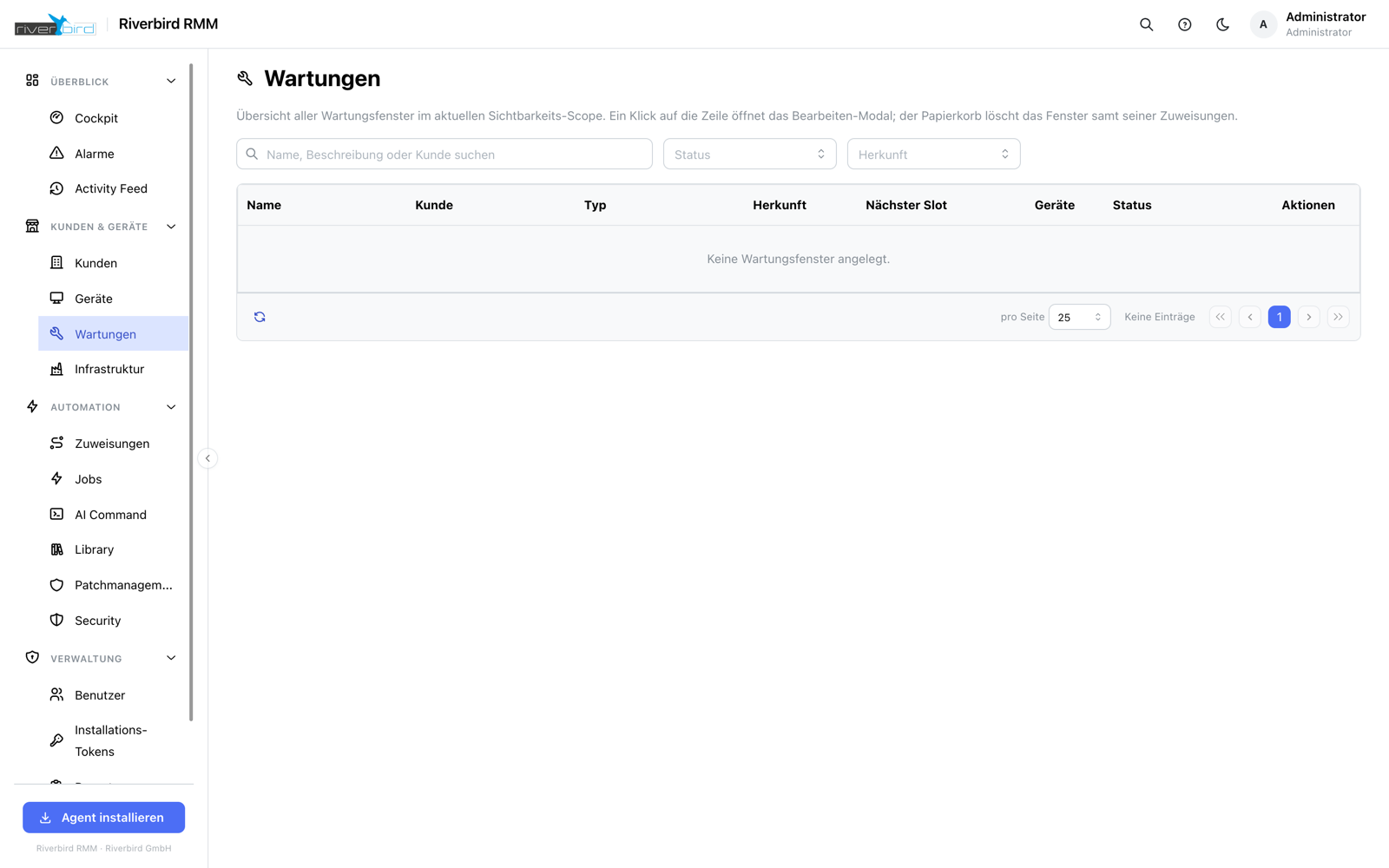The image size is (1389, 868).
Task: Click the AI Command terminal icon
Action: pyautogui.click(x=56, y=514)
